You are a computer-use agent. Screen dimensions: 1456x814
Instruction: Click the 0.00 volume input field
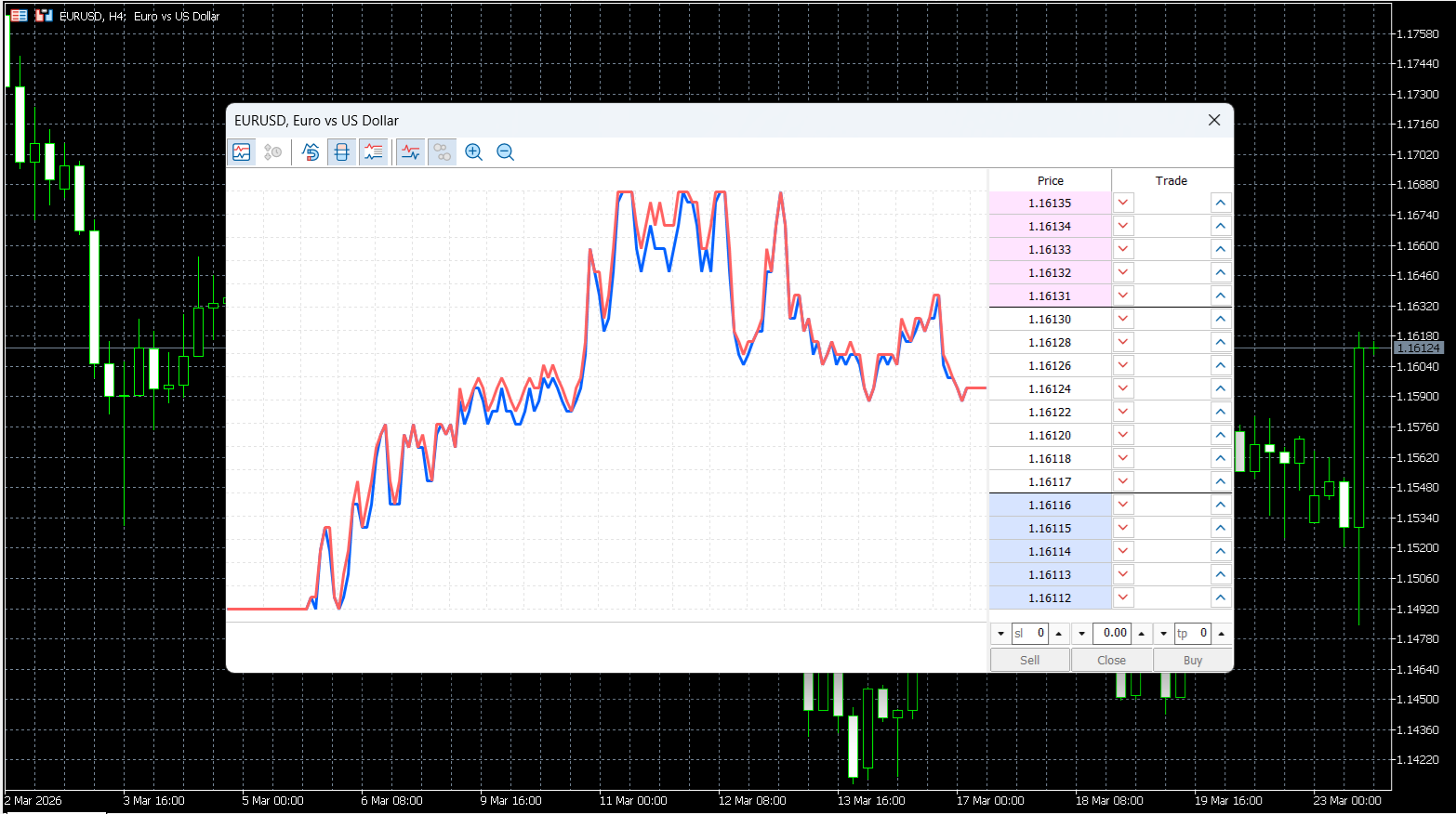pyautogui.click(x=1111, y=634)
